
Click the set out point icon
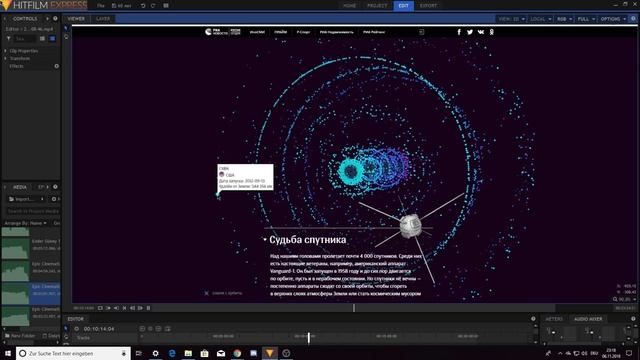[116, 308]
